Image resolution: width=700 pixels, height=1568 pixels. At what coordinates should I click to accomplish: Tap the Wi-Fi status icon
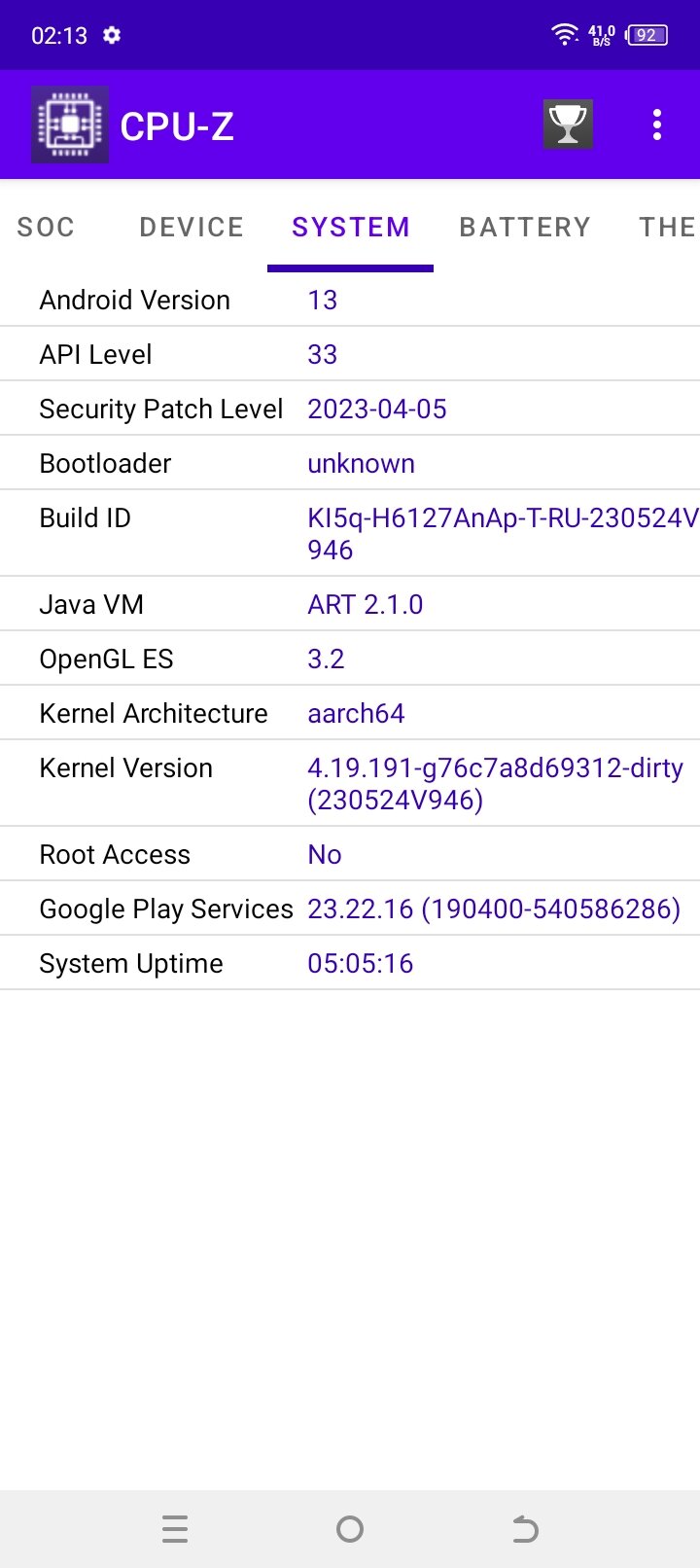[564, 35]
